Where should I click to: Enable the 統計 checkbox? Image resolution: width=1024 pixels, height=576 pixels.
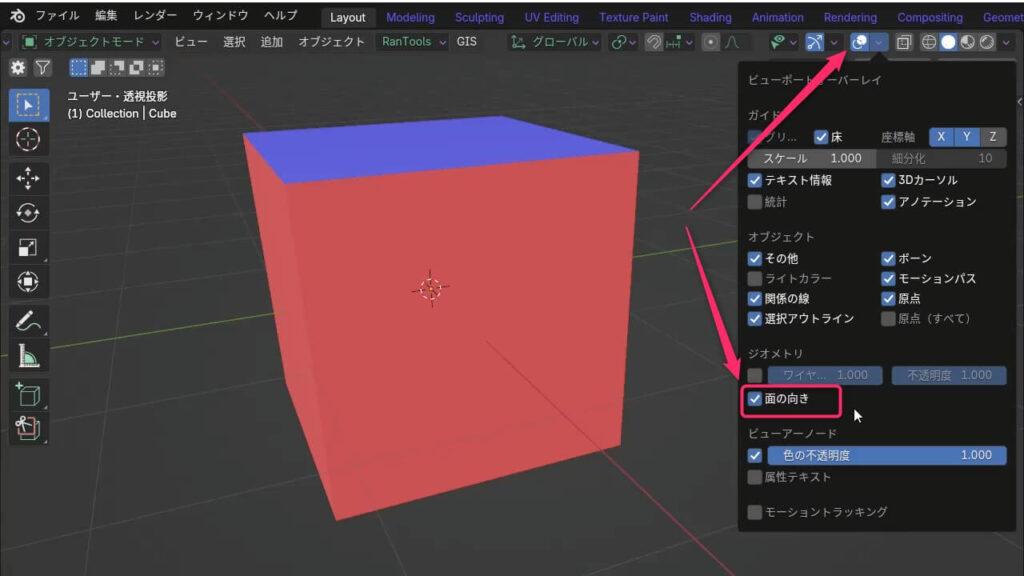755,202
